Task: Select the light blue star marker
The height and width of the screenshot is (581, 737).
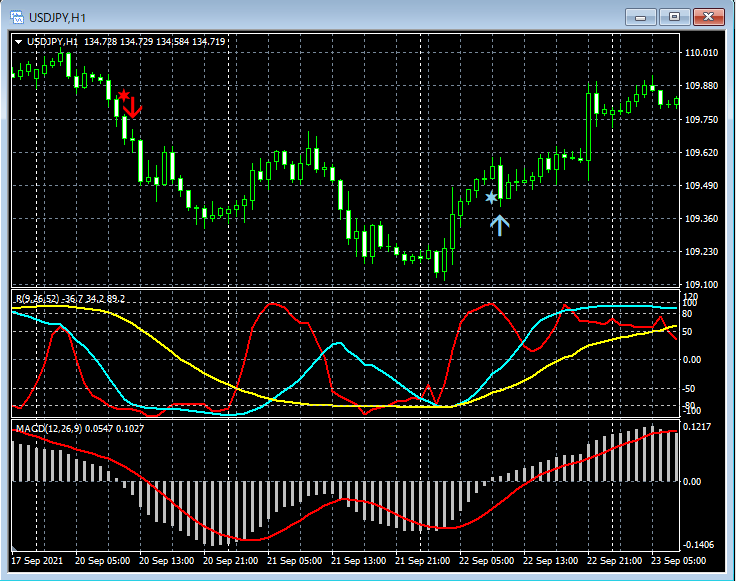Action: pyautogui.click(x=491, y=198)
